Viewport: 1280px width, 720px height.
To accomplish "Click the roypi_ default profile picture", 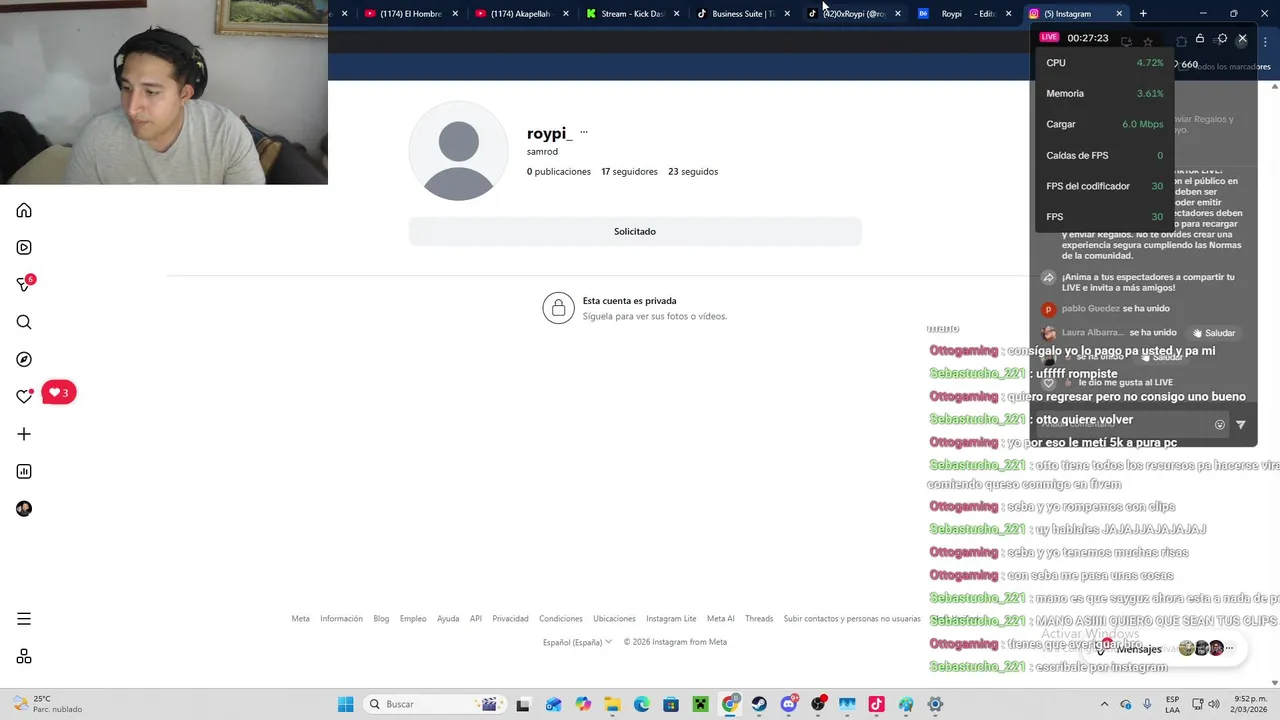I will pyautogui.click(x=459, y=151).
